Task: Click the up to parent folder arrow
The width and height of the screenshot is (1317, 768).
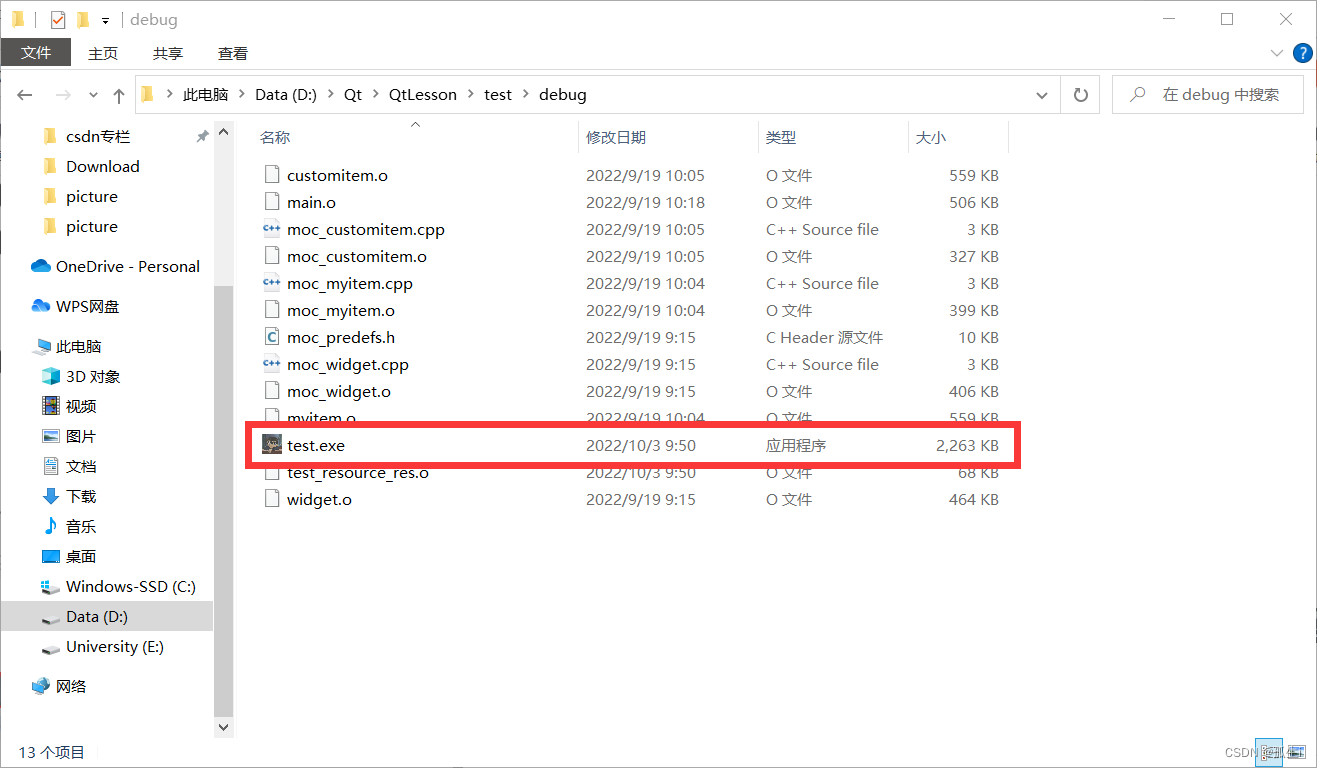Action: tap(120, 94)
